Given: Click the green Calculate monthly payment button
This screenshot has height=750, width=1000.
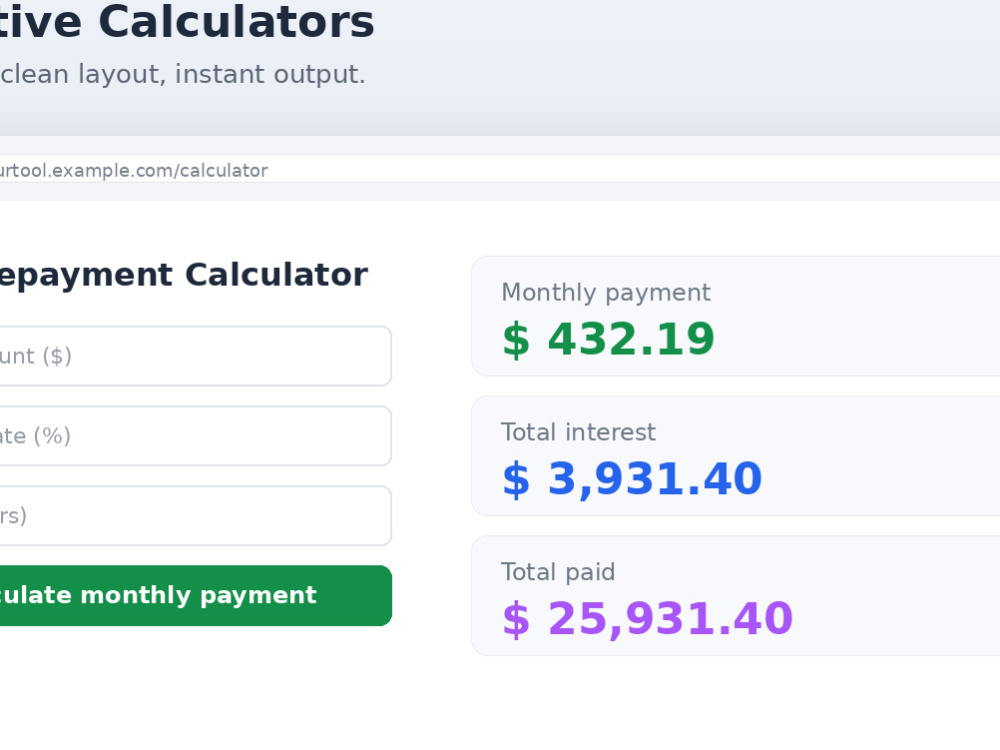Looking at the screenshot, I should [195, 595].
